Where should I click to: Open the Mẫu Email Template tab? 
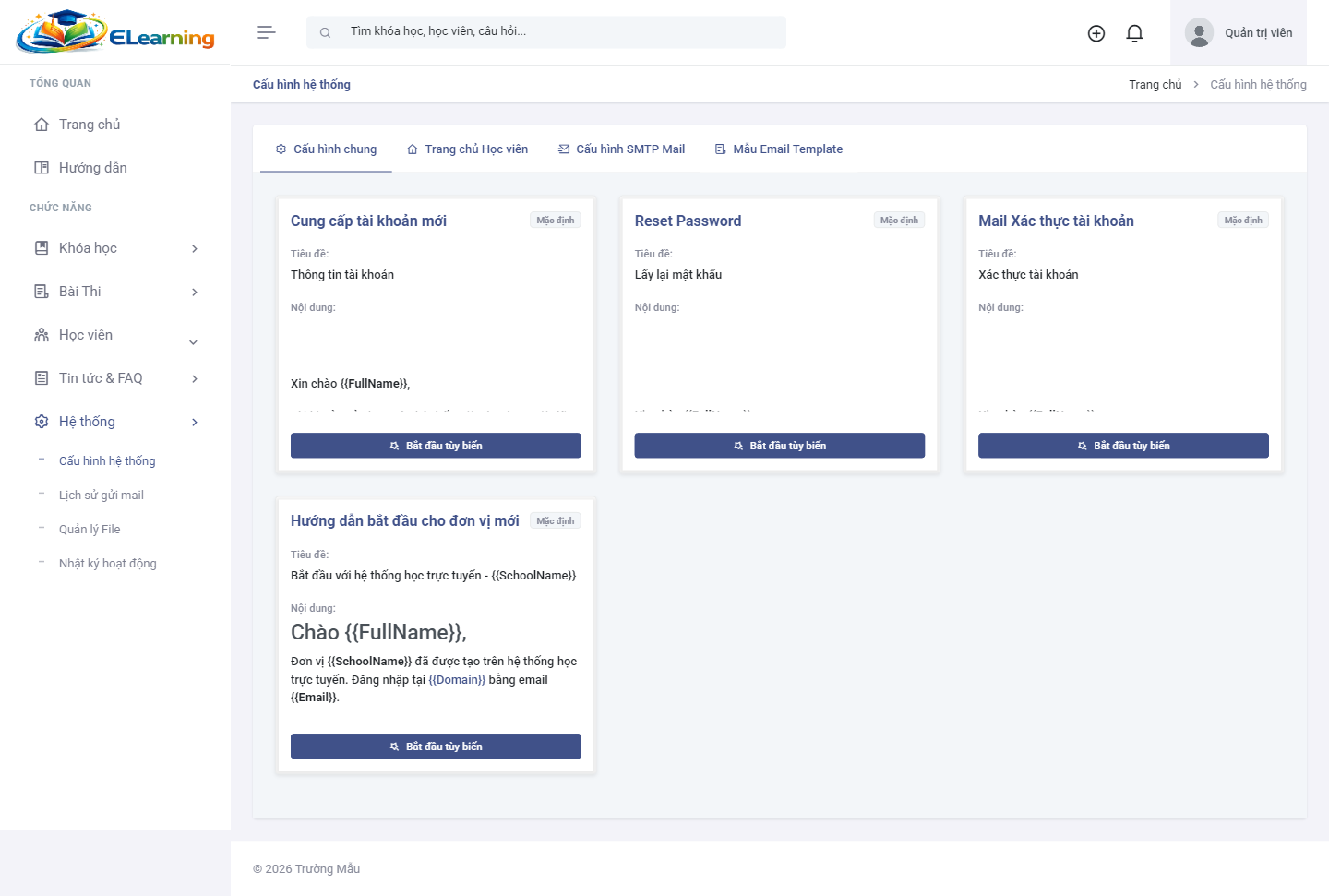click(x=779, y=149)
